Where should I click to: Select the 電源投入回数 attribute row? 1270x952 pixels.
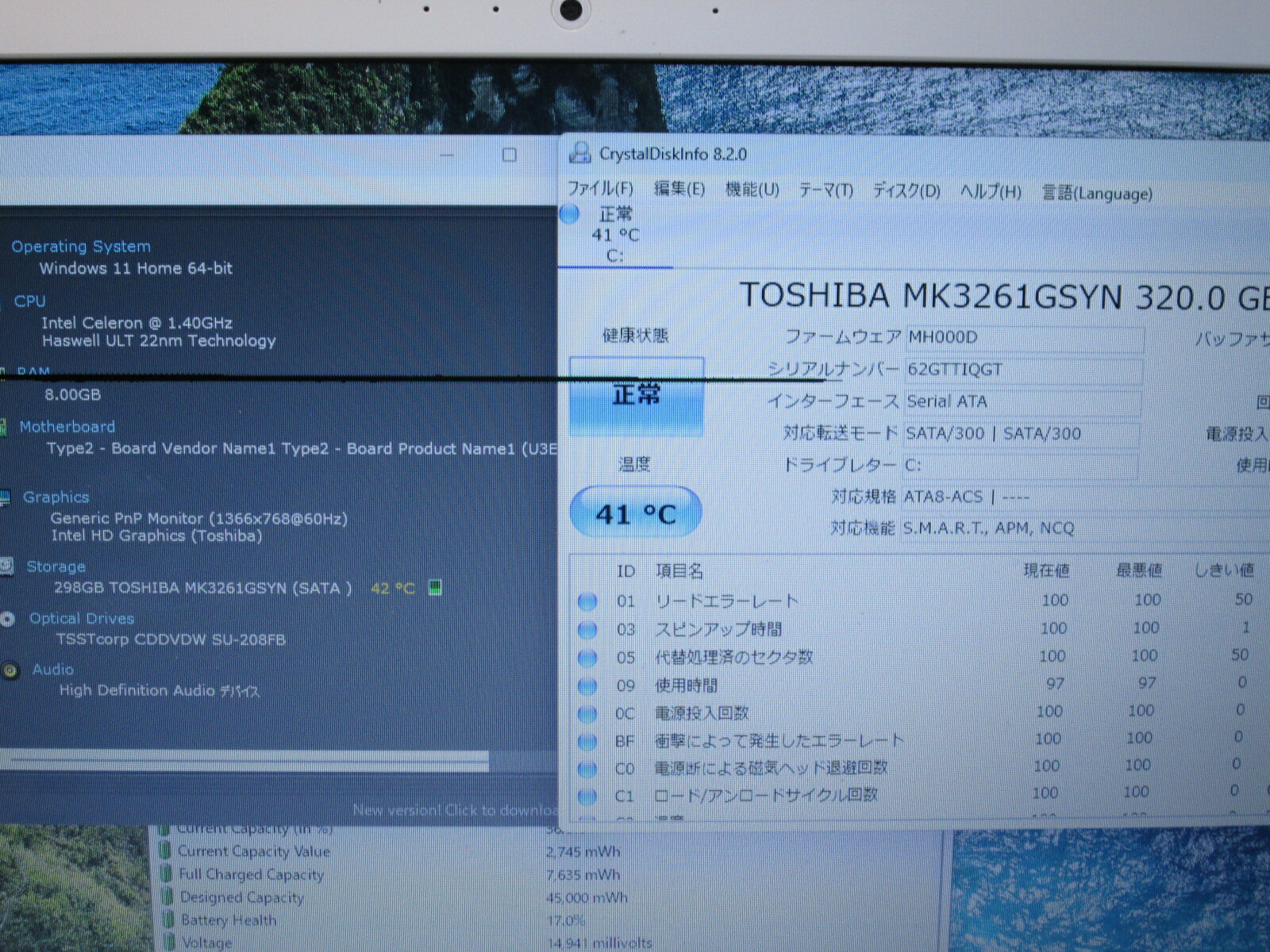pyautogui.click(x=919, y=712)
